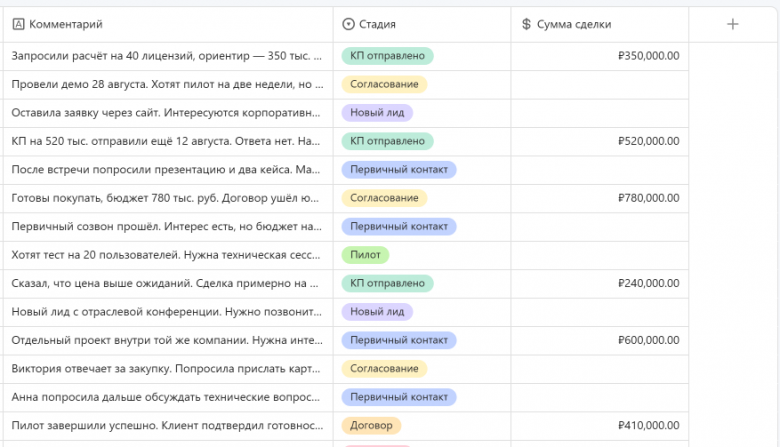Select the comment 'Первичный созвон прошёл'
The height and width of the screenshot is (447, 780).
pyautogui.click(x=168, y=226)
